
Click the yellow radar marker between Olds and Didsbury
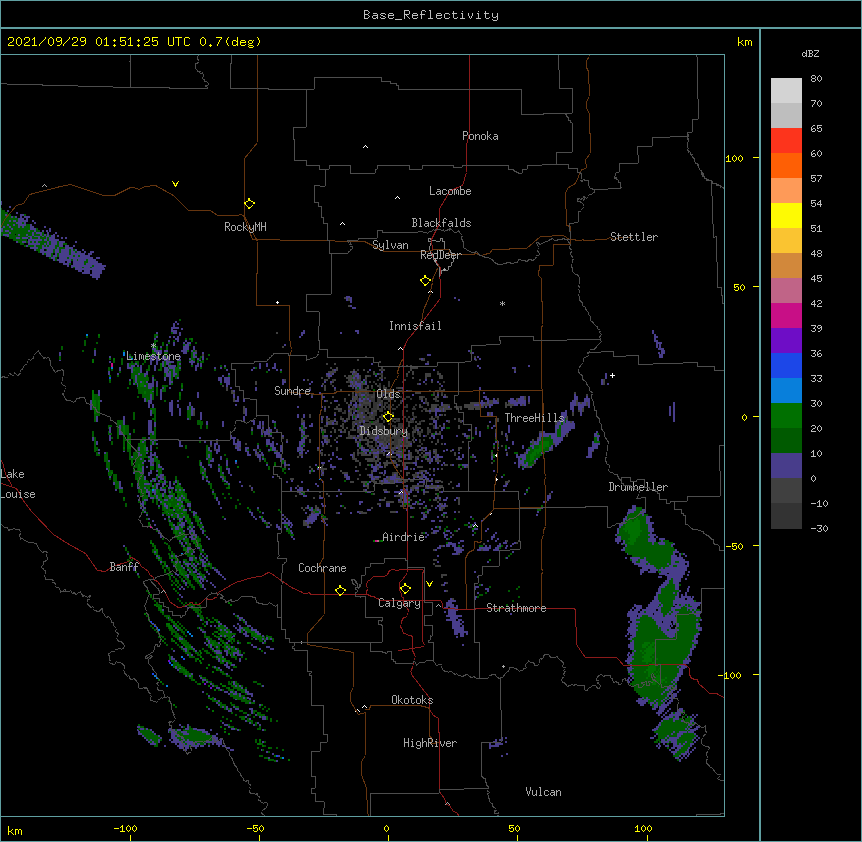point(388,416)
